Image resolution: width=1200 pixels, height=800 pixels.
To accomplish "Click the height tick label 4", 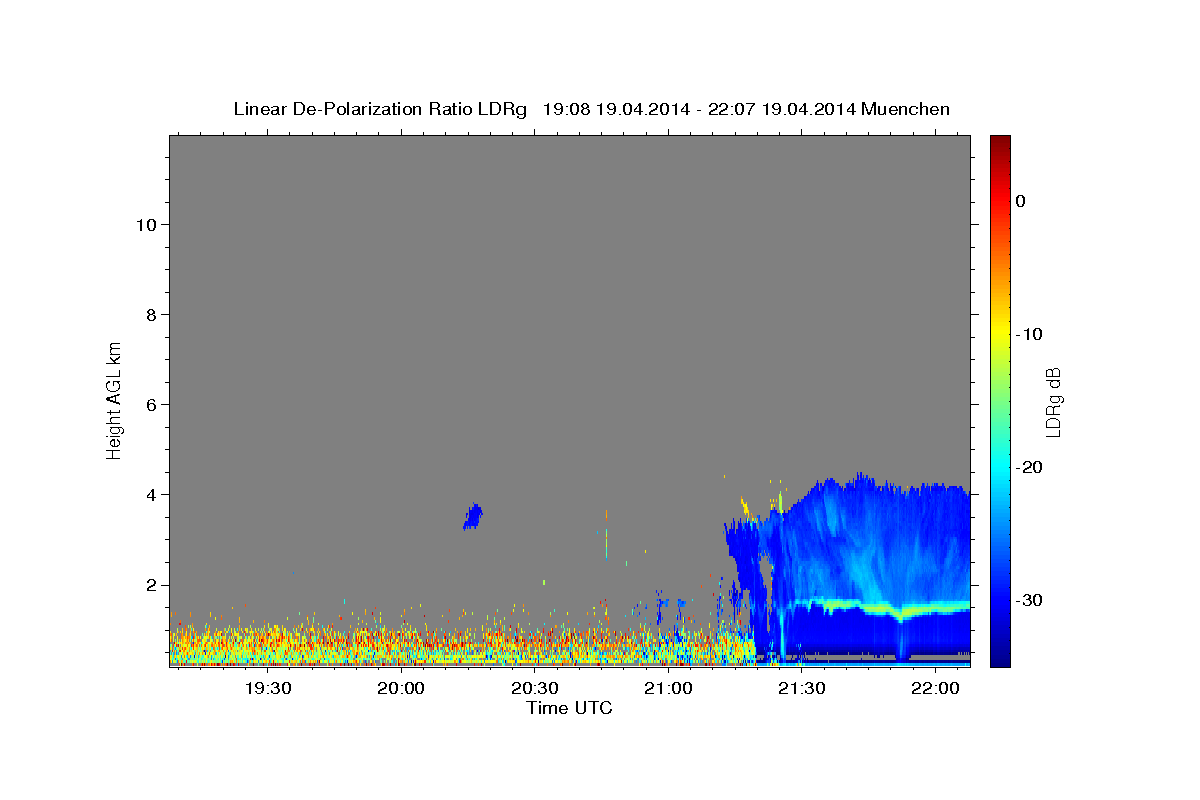I will pyautogui.click(x=152, y=494).
